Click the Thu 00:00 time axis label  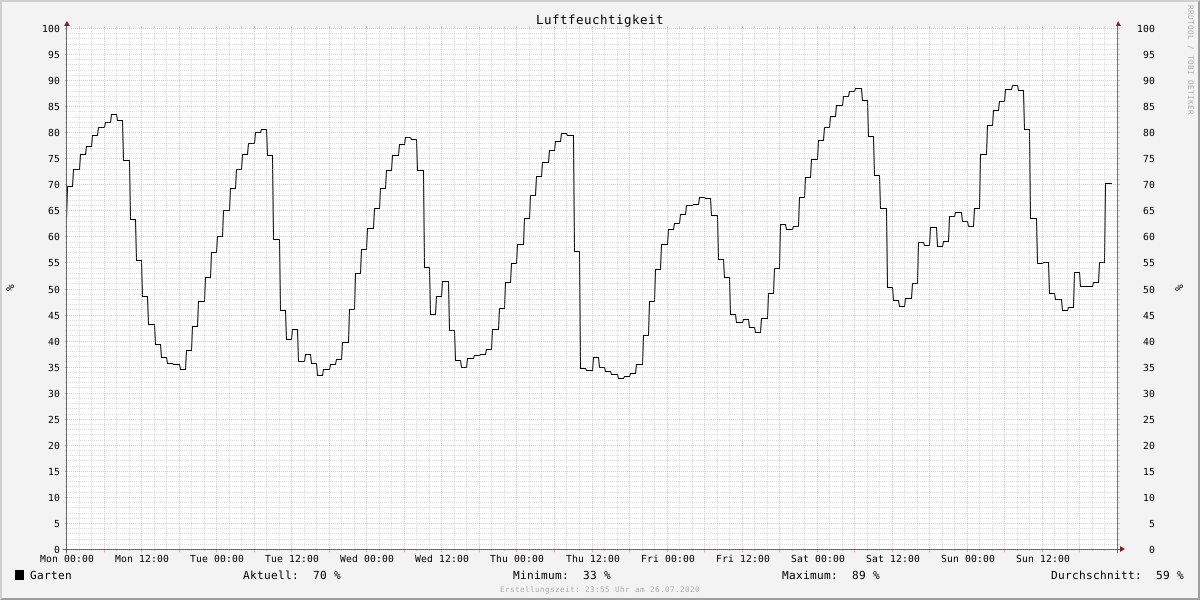click(517, 559)
